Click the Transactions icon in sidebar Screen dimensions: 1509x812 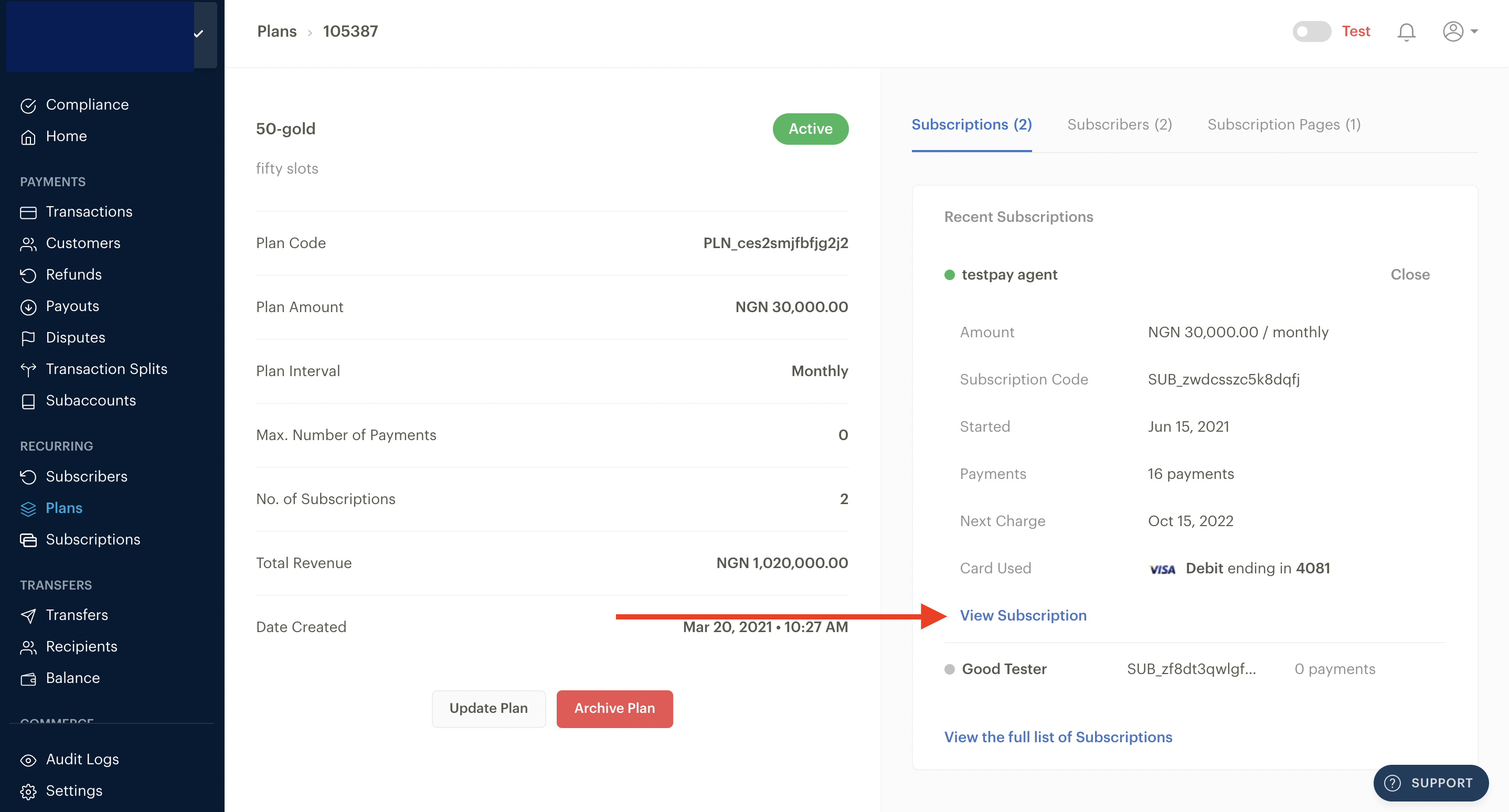(28, 211)
